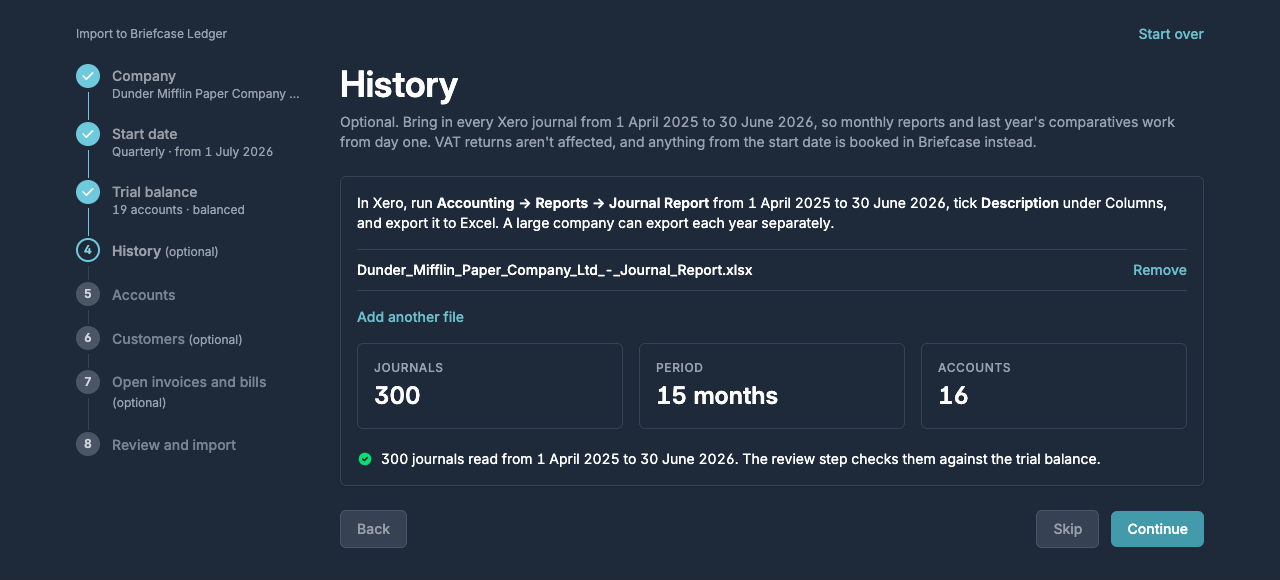
Task: Click the step 8 Review number icon
Action: (88, 444)
